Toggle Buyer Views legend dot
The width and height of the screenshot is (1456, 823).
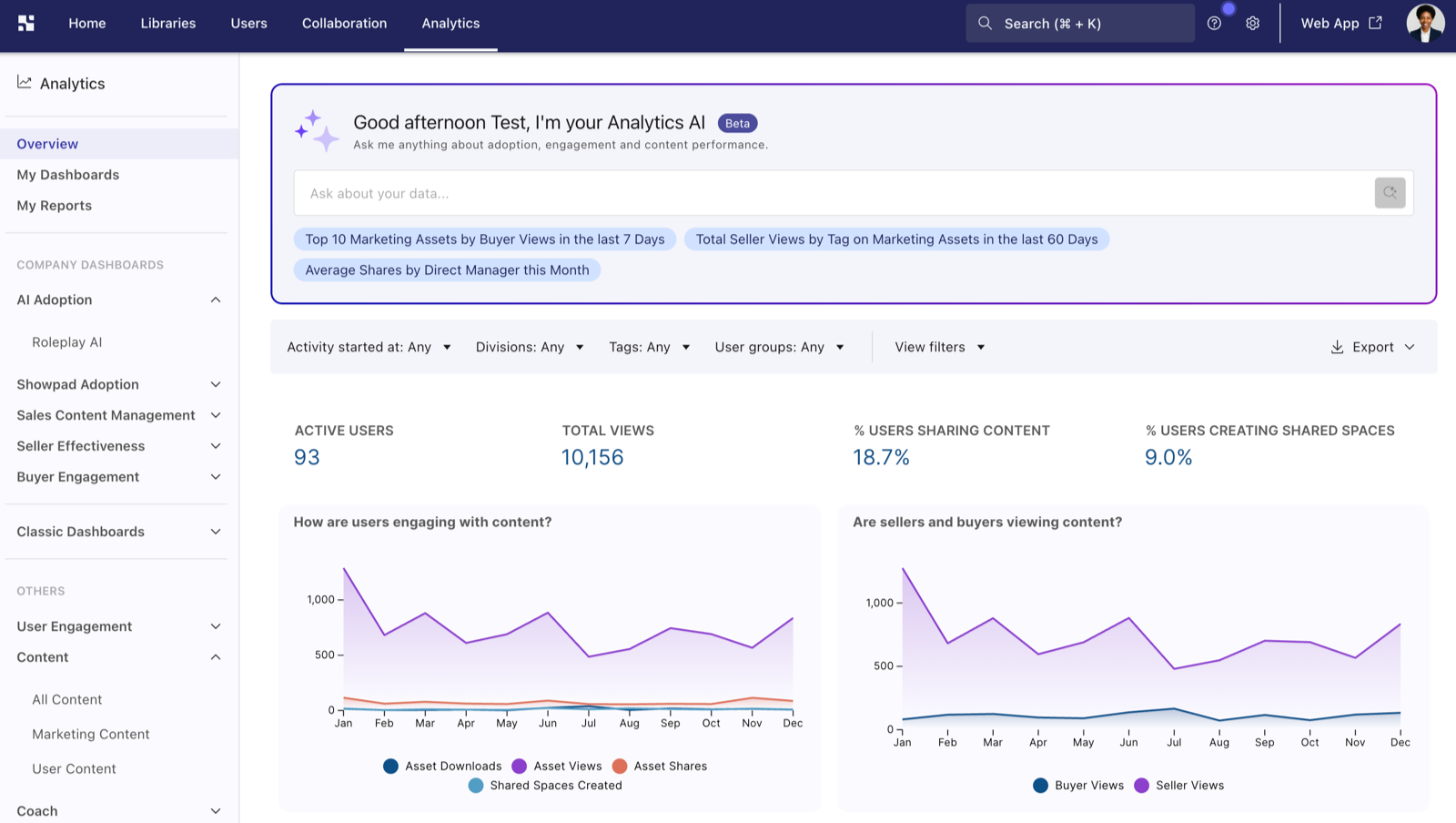pyautogui.click(x=1040, y=786)
